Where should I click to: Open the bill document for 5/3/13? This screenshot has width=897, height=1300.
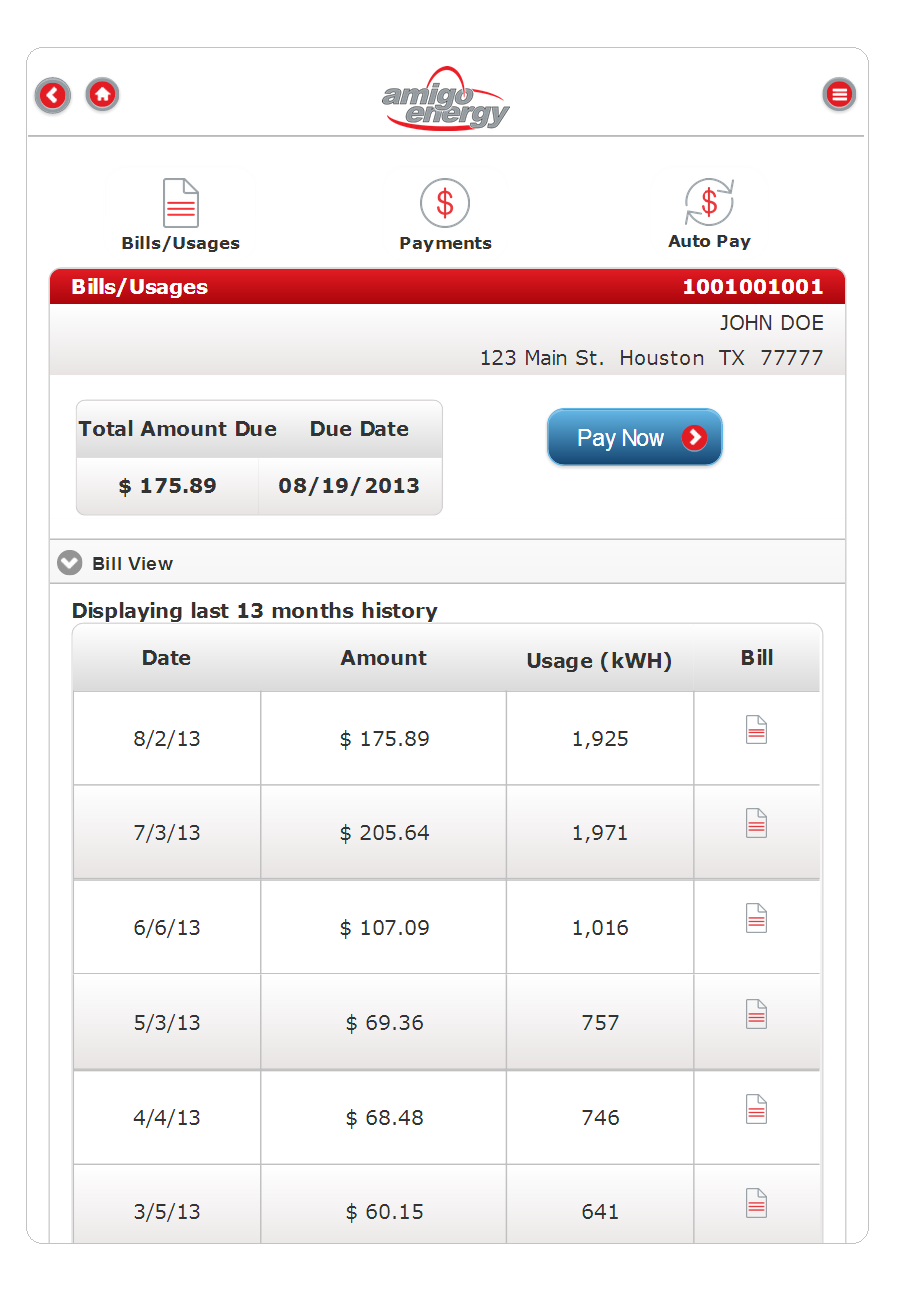pos(757,1013)
